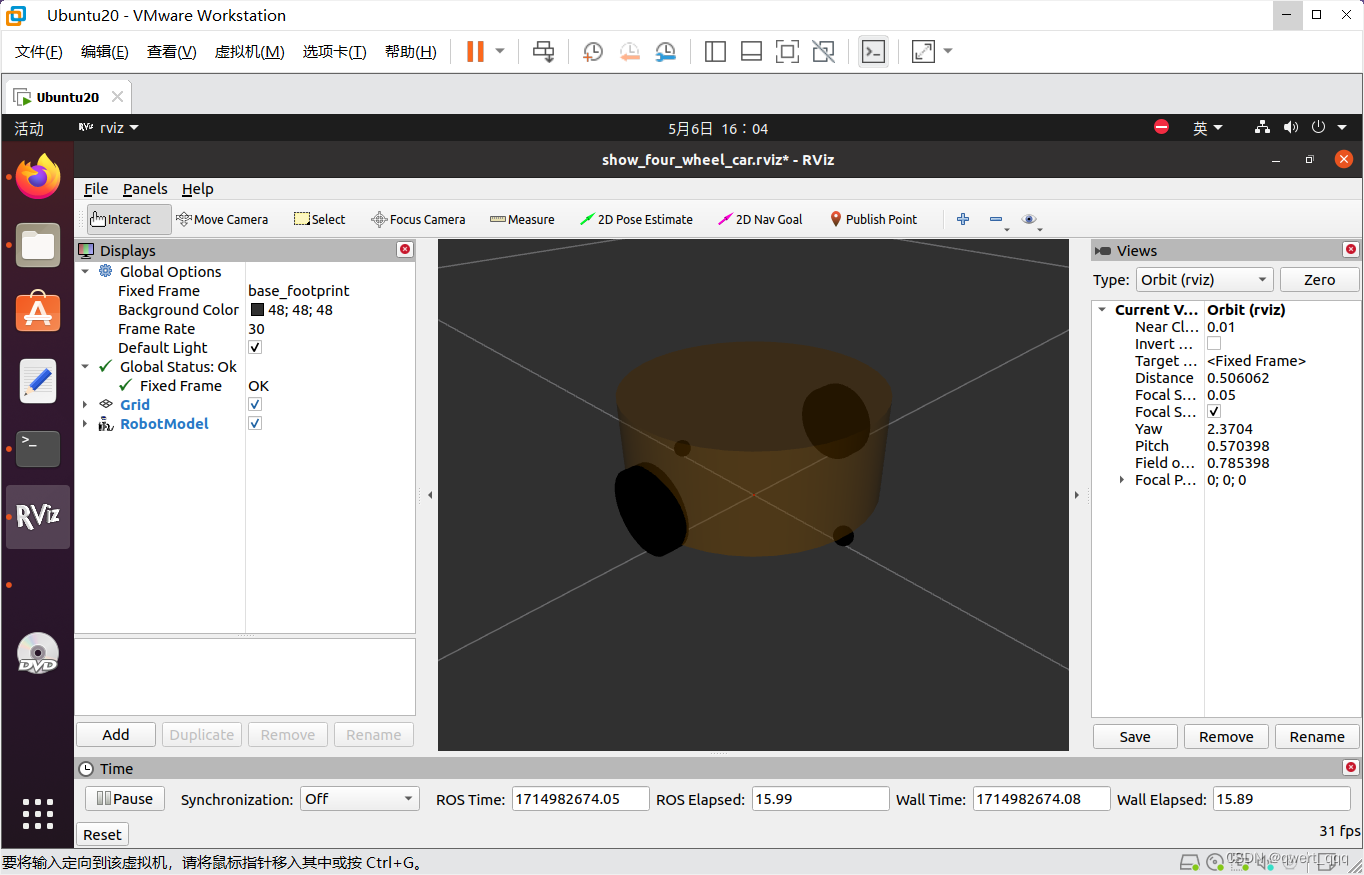
Task: Click the Reset button
Action: [102, 835]
